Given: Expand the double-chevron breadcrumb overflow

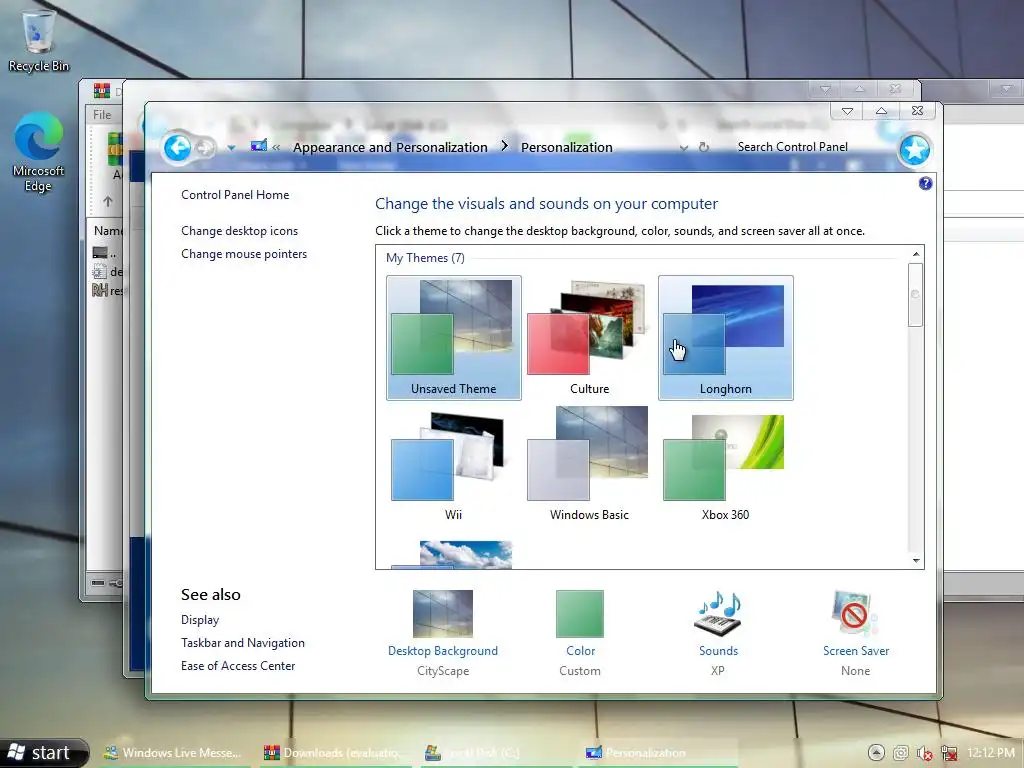Looking at the screenshot, I should coord(276,148).
